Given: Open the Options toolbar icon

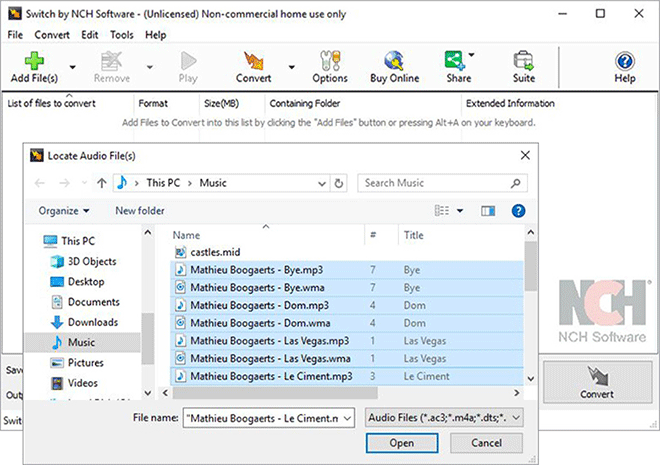Looking at the screenshot, I should click(330, 67).
